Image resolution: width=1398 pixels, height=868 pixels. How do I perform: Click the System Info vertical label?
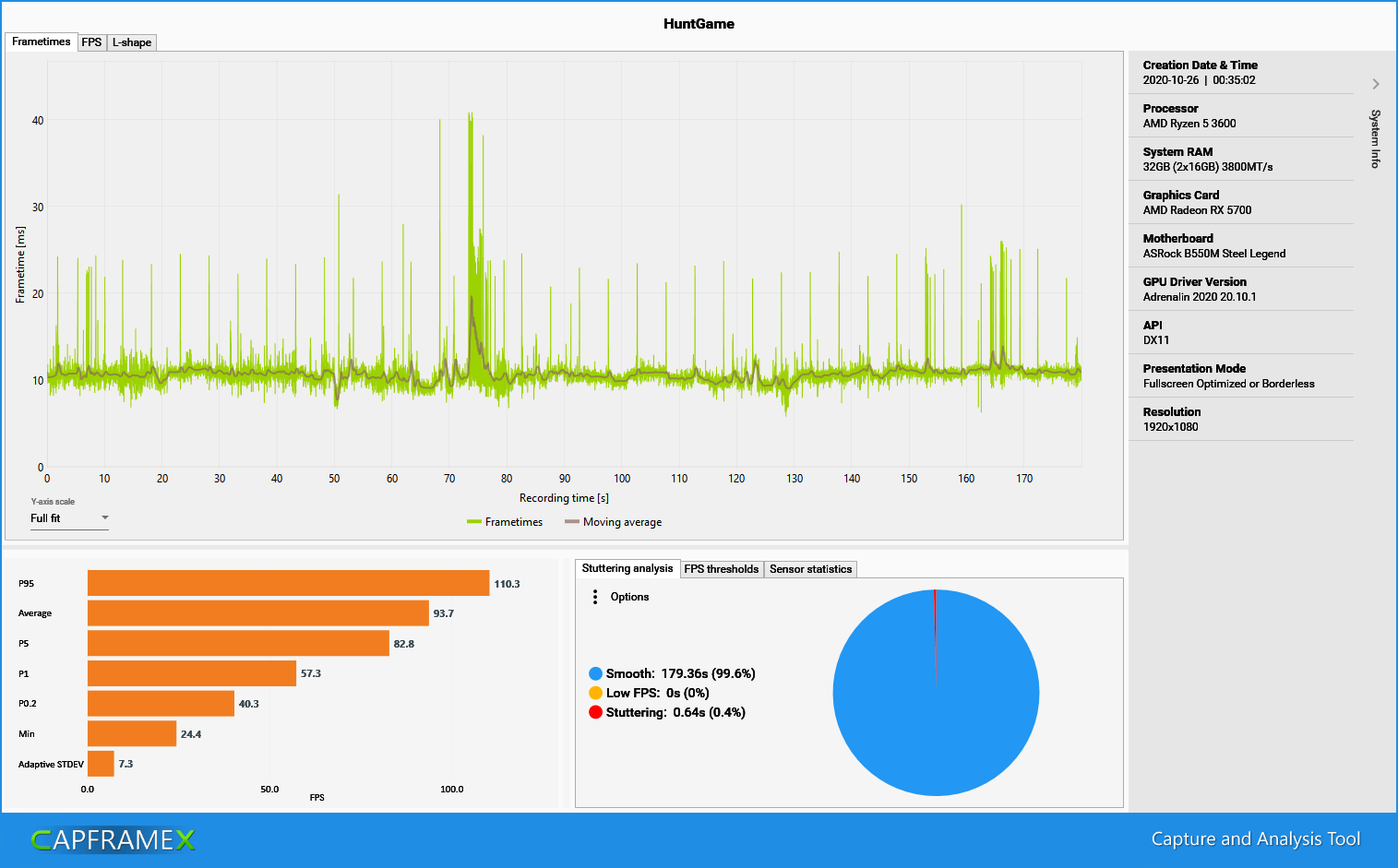tap(1375, 138)
